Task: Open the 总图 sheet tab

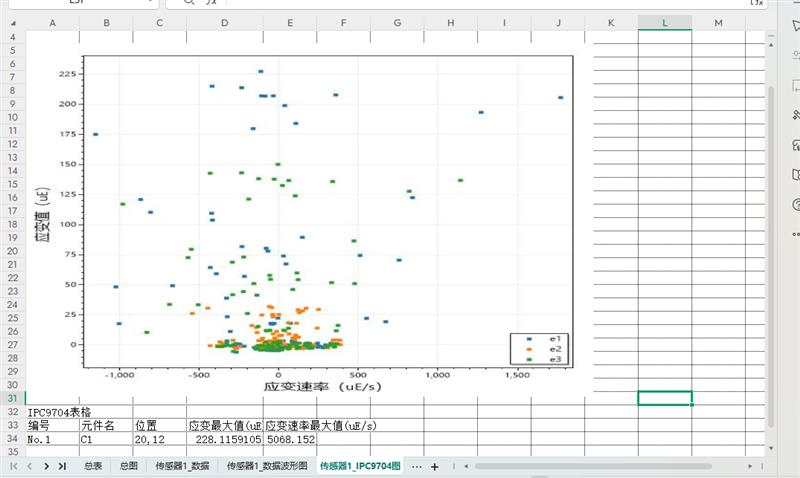Action: (128, 466)
